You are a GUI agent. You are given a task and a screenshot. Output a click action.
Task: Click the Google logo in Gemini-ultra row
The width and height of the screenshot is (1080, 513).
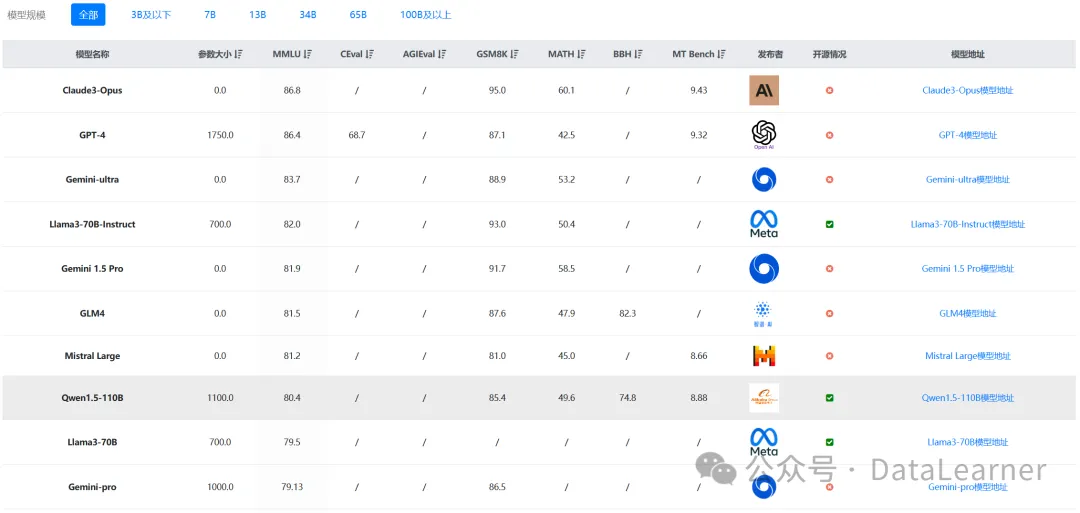click(764, 180)
